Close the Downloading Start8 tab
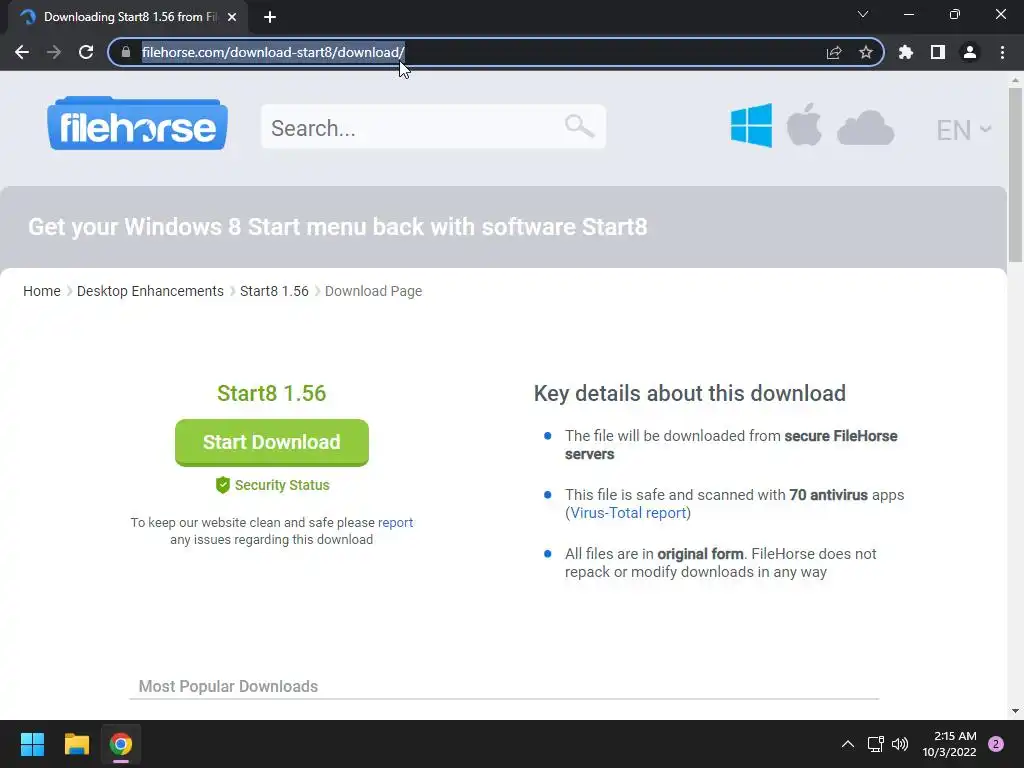The image size is (1024, 768). point(232,17)
